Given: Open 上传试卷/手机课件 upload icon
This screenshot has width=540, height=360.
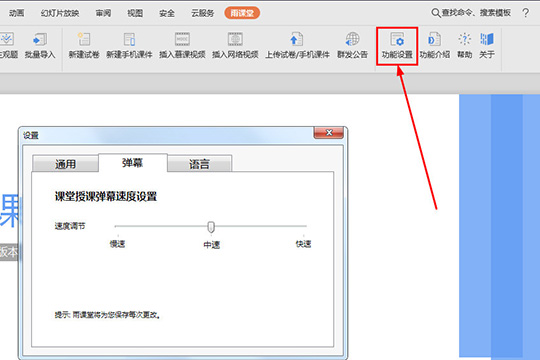Looking at the screenshot, I should (x=297, y=39).
